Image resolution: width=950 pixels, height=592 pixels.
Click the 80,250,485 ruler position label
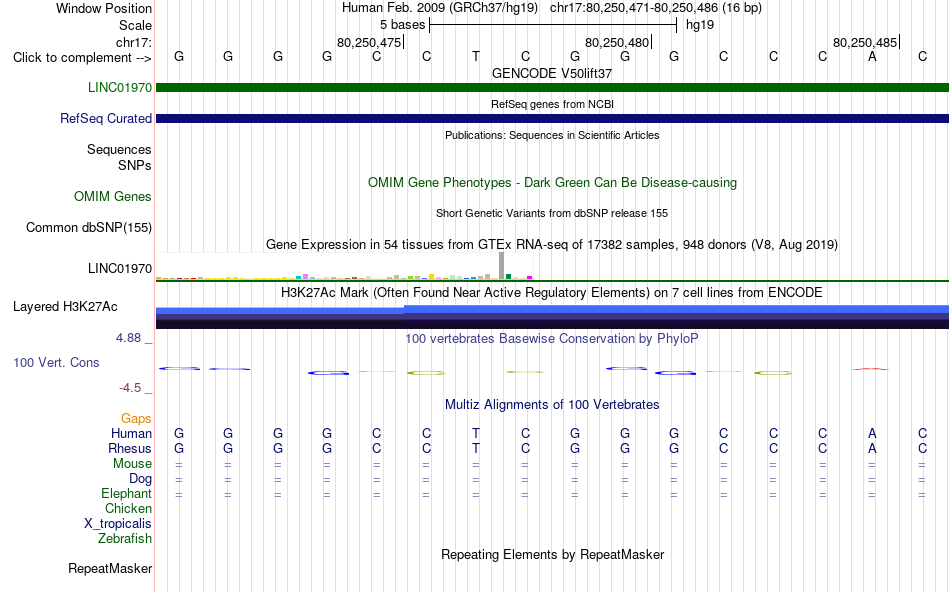coord(865,42)
